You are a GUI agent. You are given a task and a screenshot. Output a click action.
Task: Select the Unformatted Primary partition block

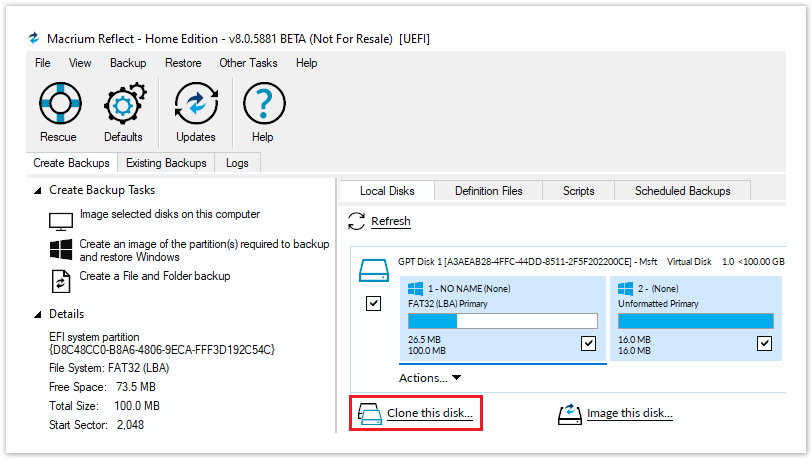(x=694, y=298)
